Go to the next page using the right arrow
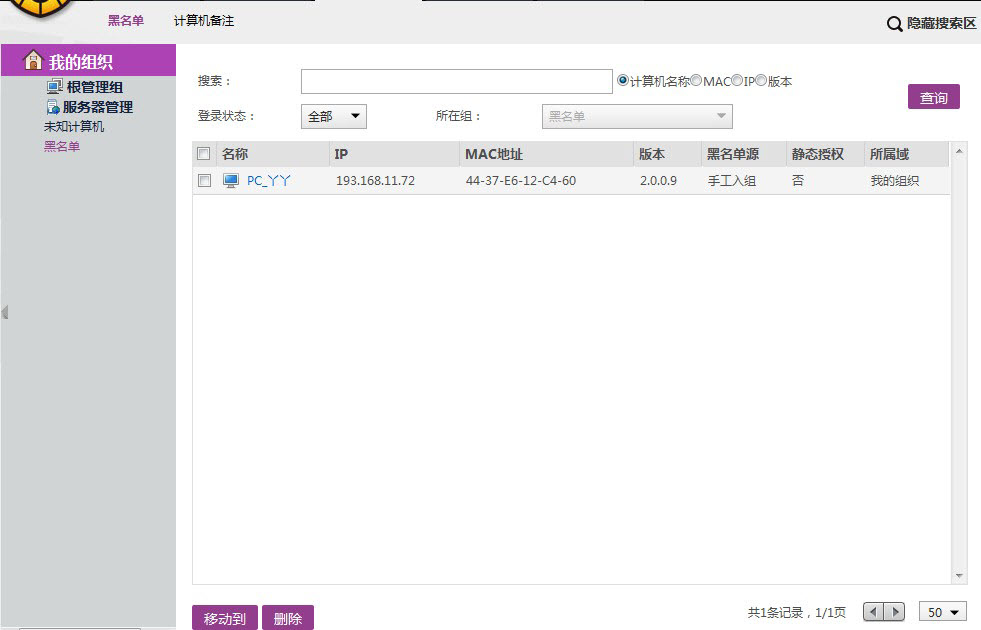The image size is (981, 630). (895, 612)
